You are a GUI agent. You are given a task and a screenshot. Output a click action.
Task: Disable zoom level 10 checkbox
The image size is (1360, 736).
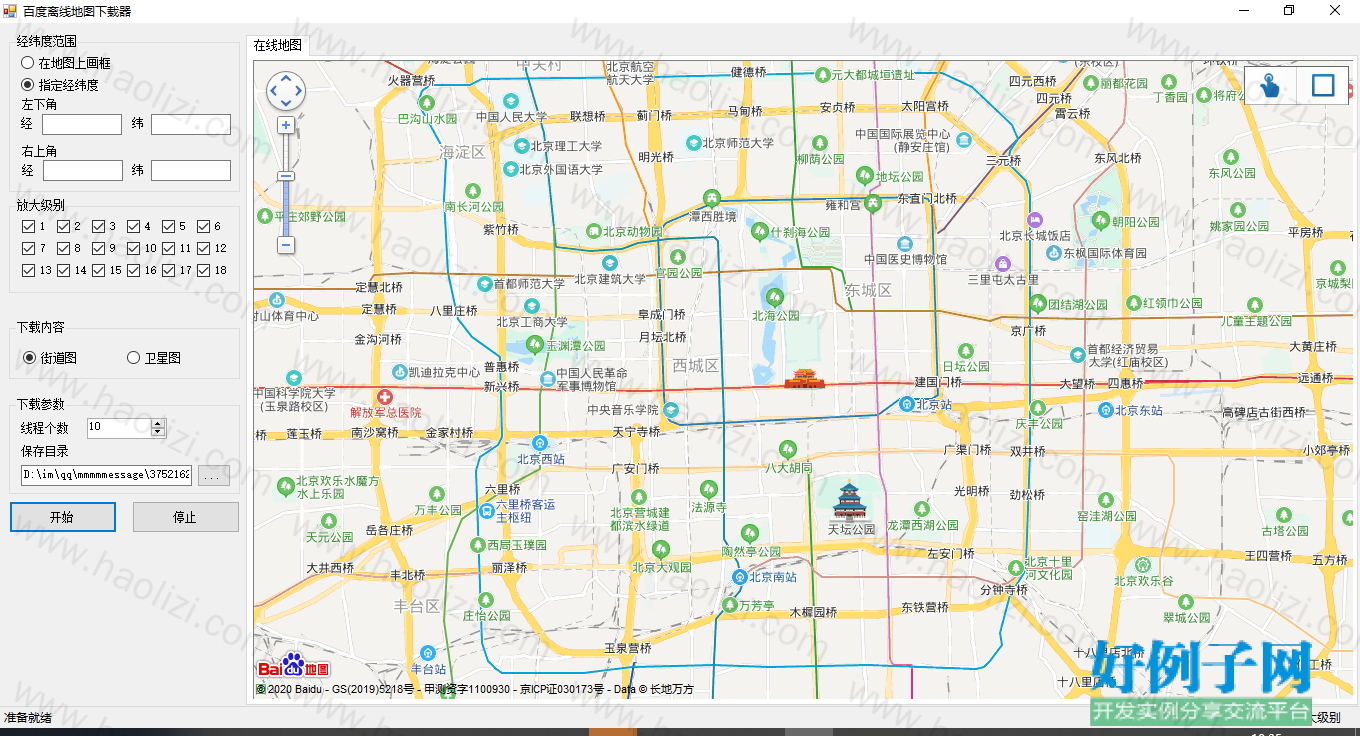pyautogui.click(x=133, y=248)
